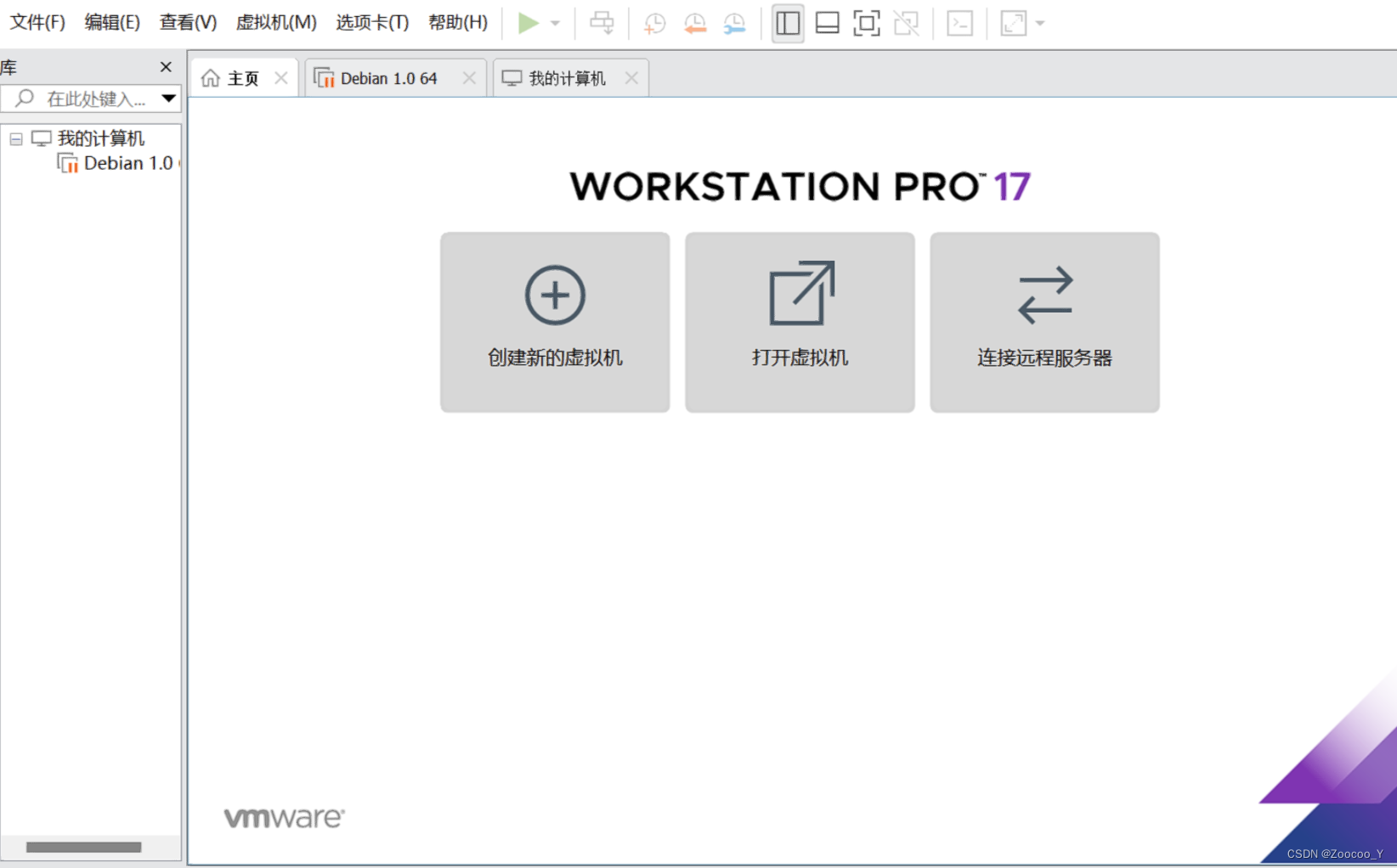This screenshot has width=1397, height=868.
Task: Expand the library search filter dropdown
Action: click(169, 99)
